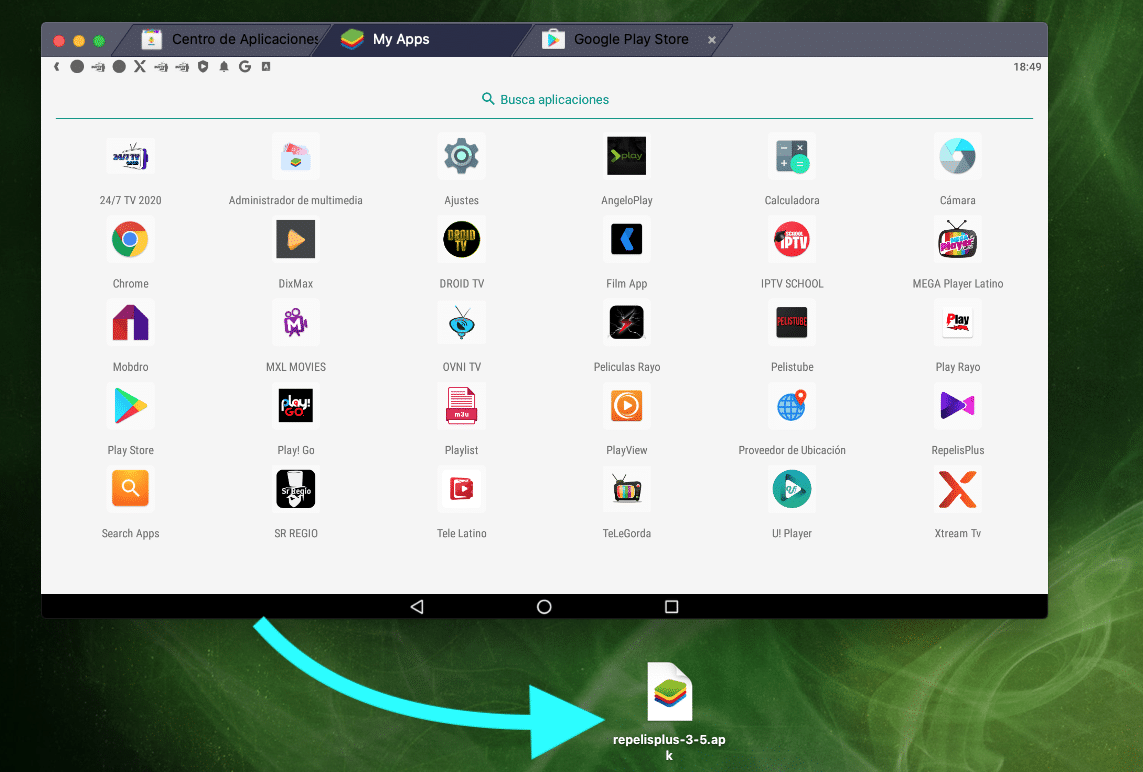The width and height of the screenshot is (1143, 772).
Task: Open the TeLeGorda app
Action: coord(627,489)
